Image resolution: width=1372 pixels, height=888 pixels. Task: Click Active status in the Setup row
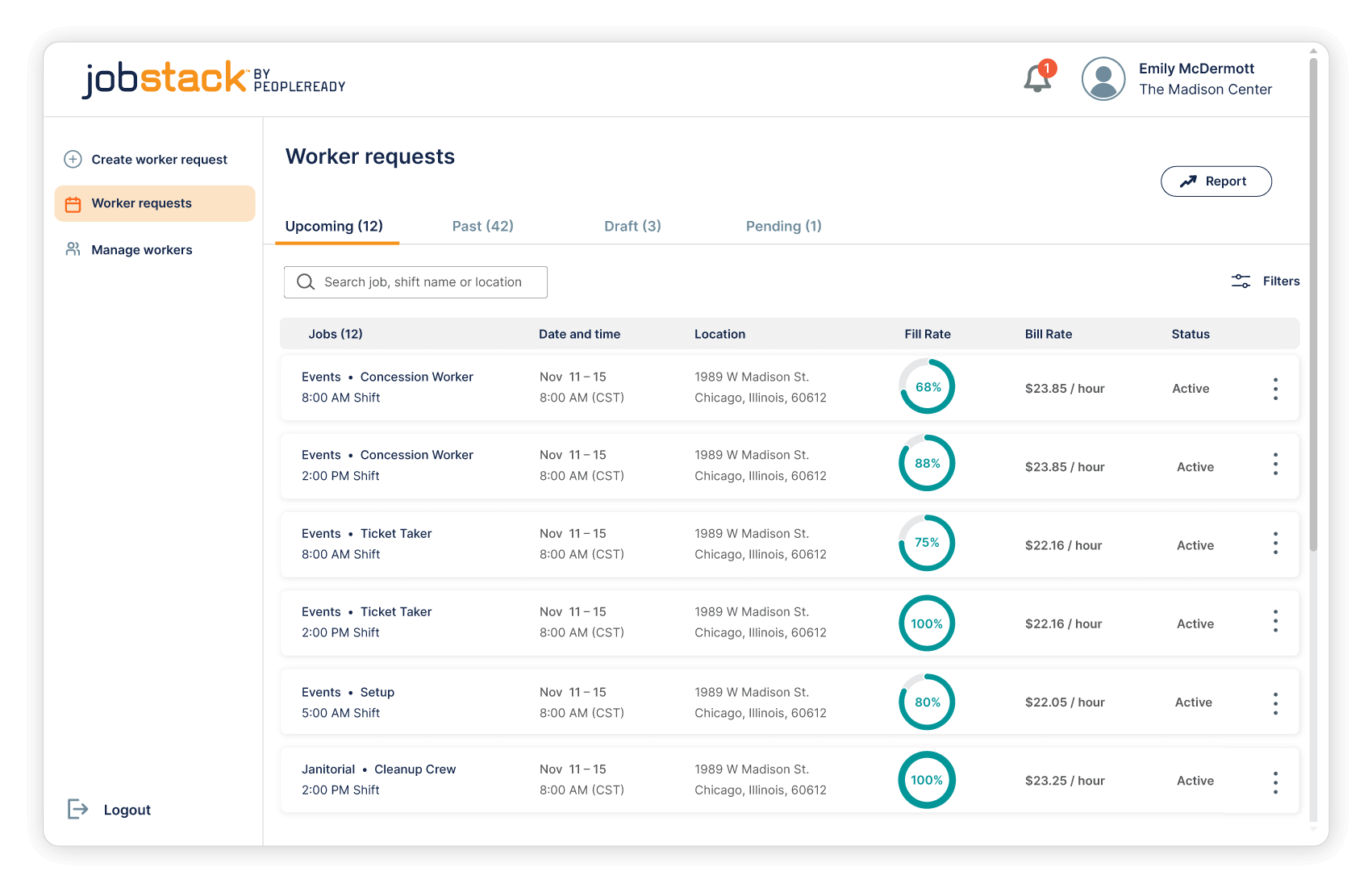[1193, 702]
